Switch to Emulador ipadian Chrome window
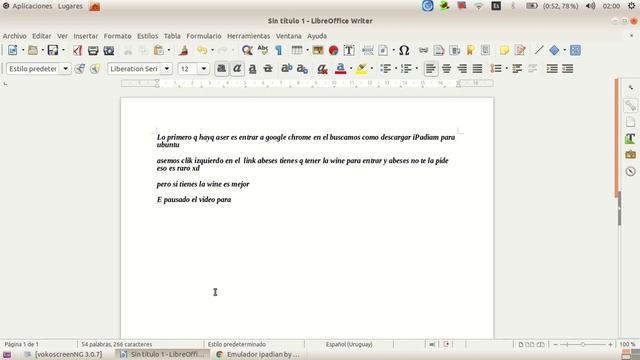The image size is (640, 360). click(x=258, y=354)
